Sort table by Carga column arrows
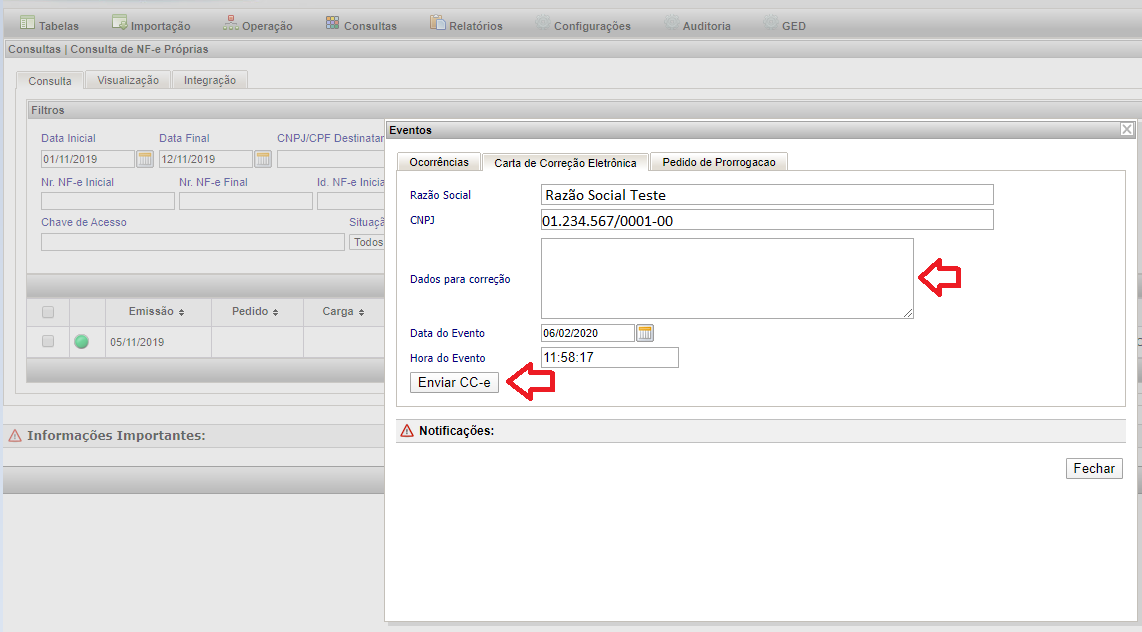Viewport: 1142px width, 632px height. (x=361, y=312)
